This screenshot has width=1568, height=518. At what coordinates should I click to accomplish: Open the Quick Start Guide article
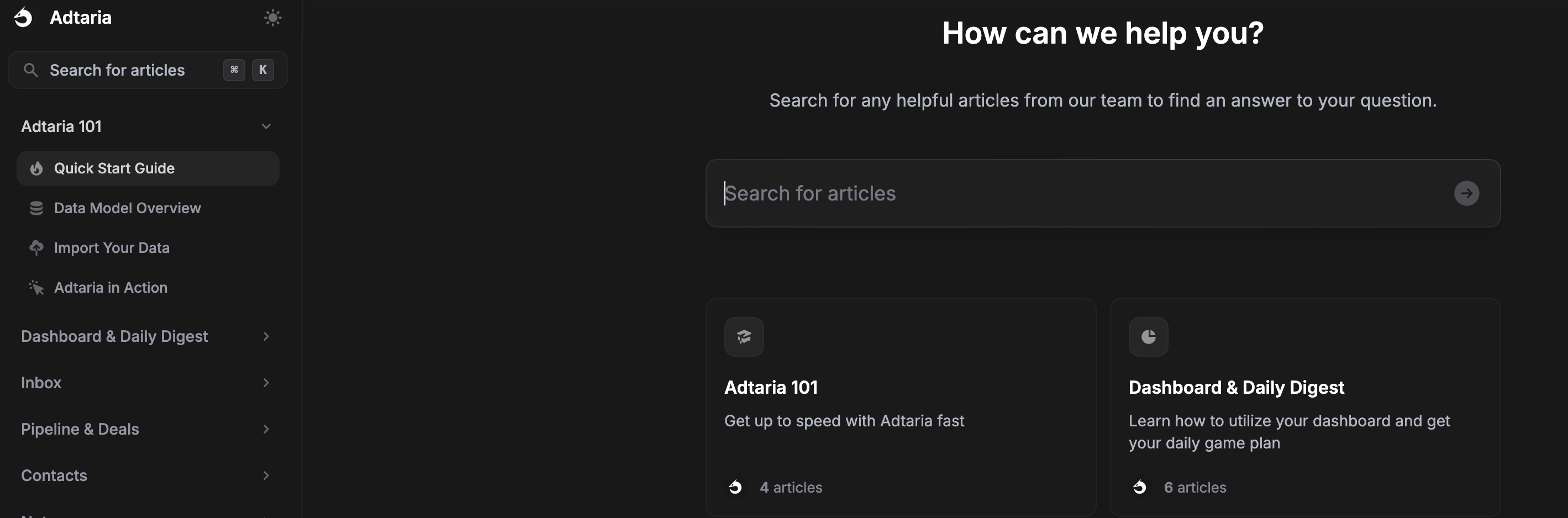(x=114, y=168)
